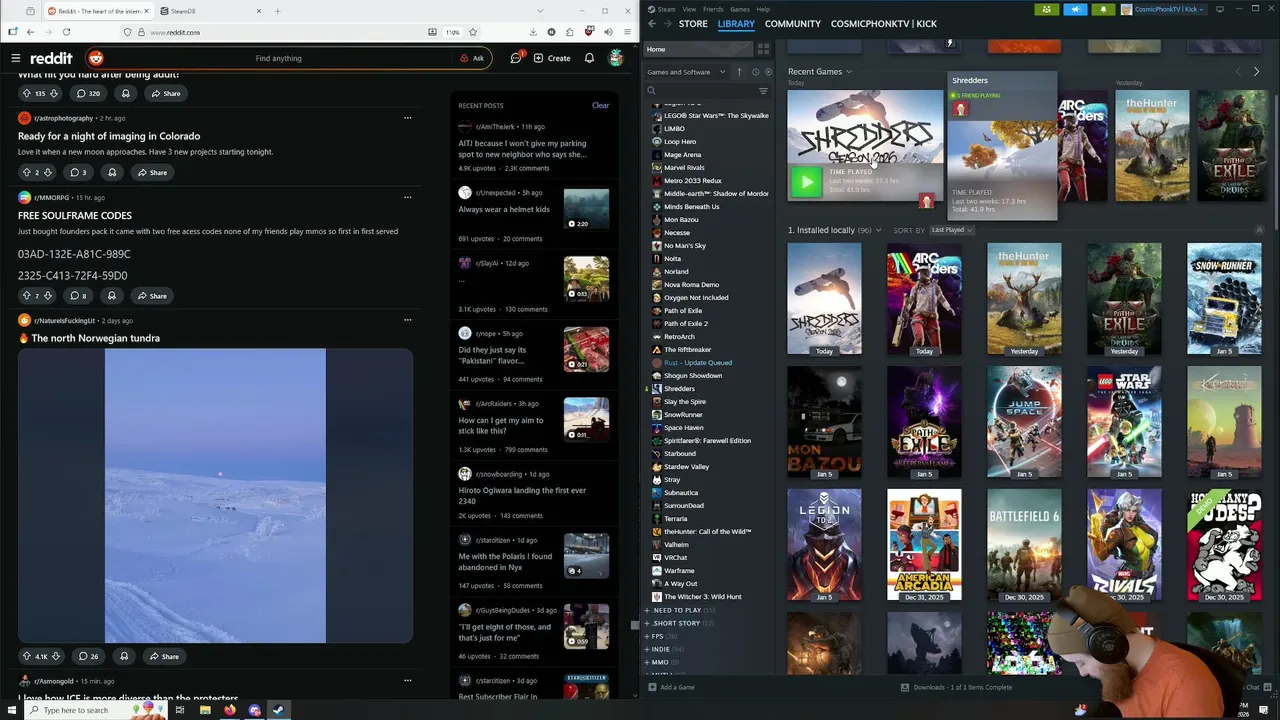Select Stardew Valley in library list
Screen dimensions: 1280x720
click(x=686, y=467)
